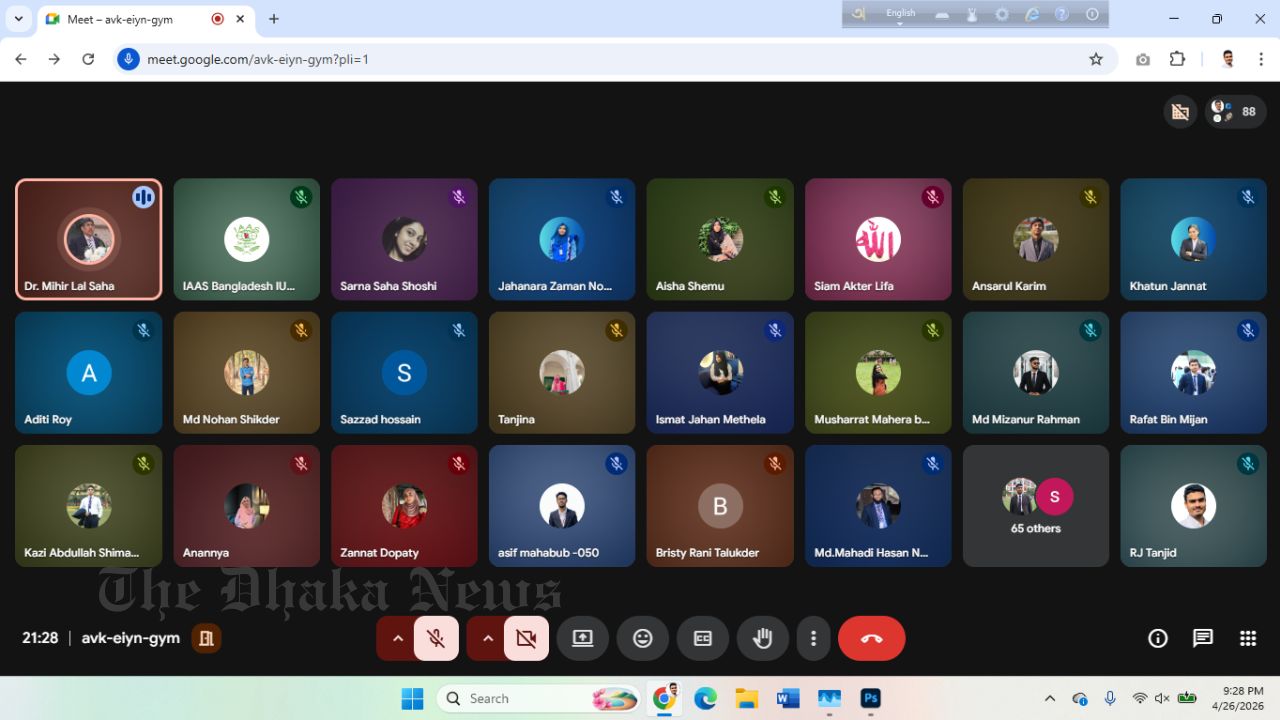1280x720 pixels.
Task: Open more options three-dot menu
Action: [x=814, y=638]
